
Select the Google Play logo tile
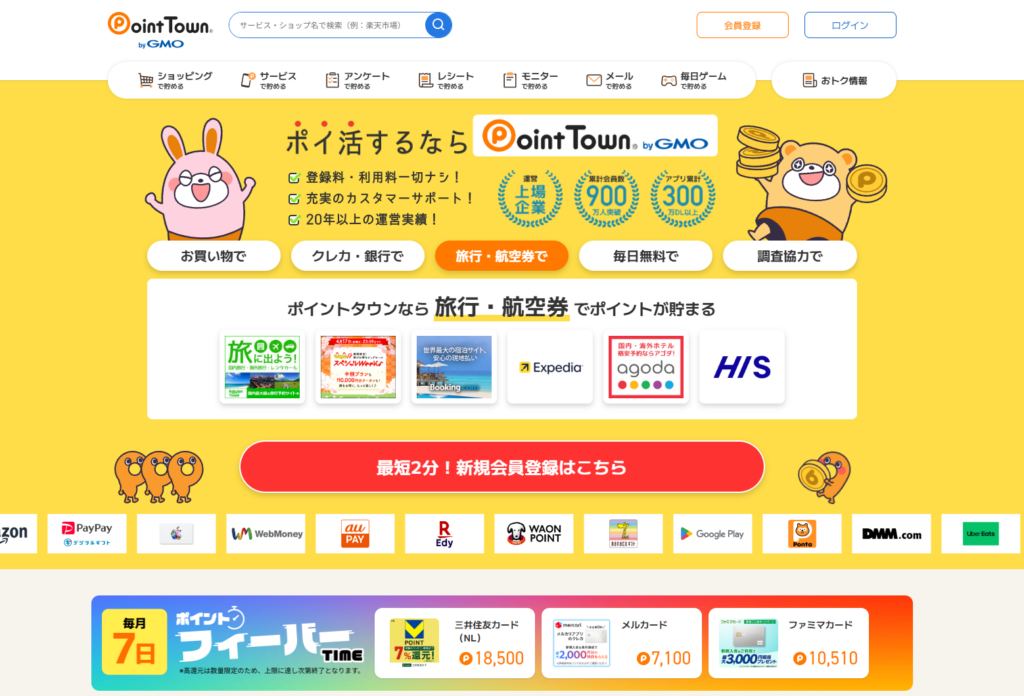[712, 533]
